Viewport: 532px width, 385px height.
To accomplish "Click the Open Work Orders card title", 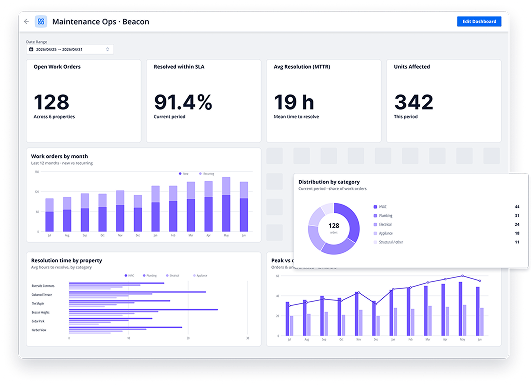I will coord(57,67).
